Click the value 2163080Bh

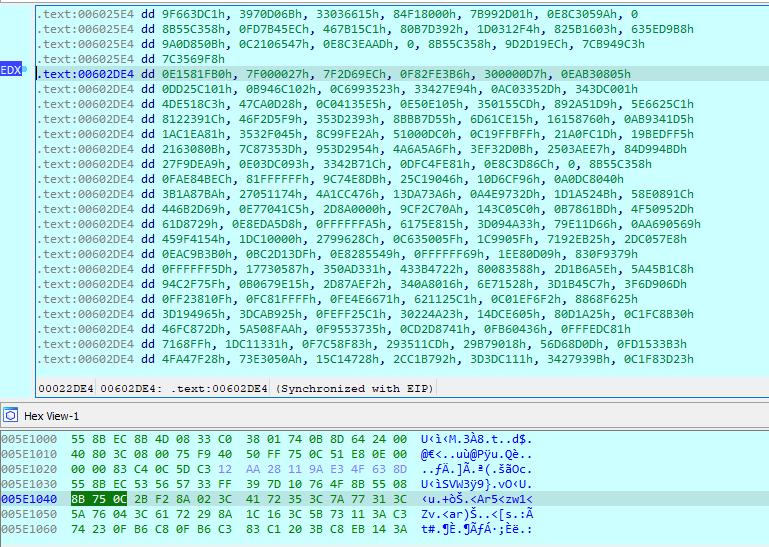tap(193, 149)
